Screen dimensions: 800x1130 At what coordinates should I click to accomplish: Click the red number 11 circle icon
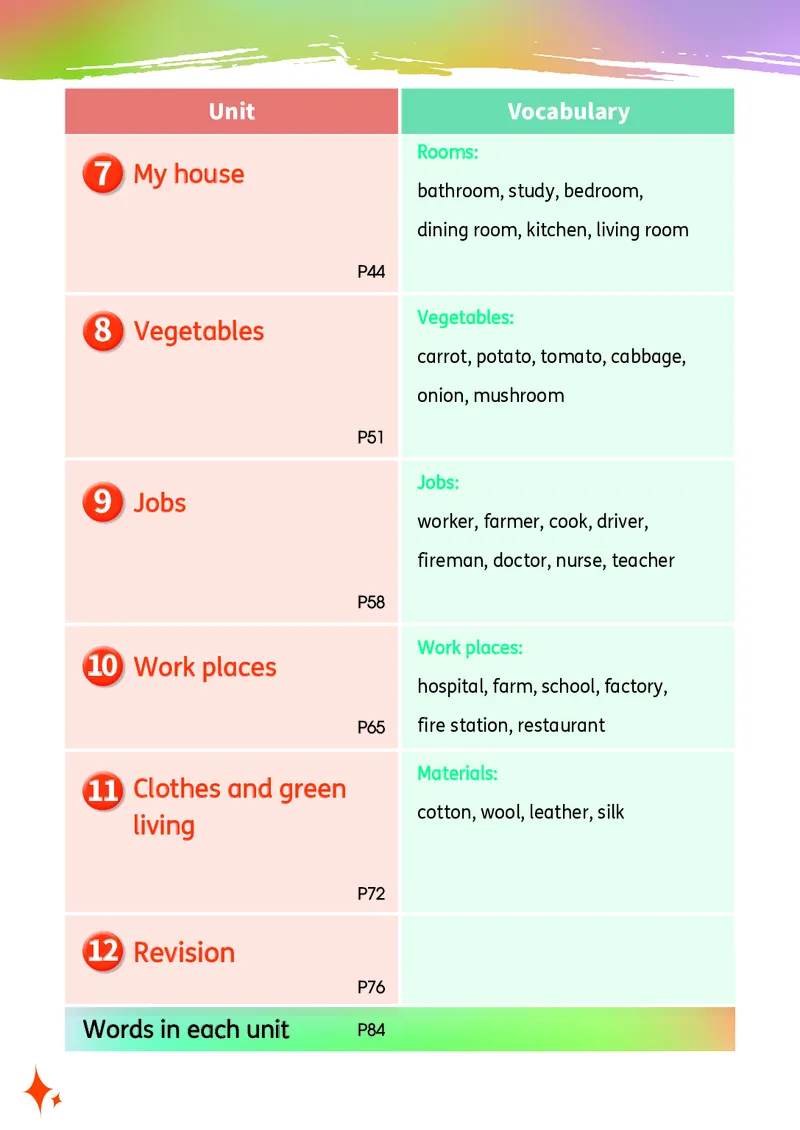click(103, 791)
